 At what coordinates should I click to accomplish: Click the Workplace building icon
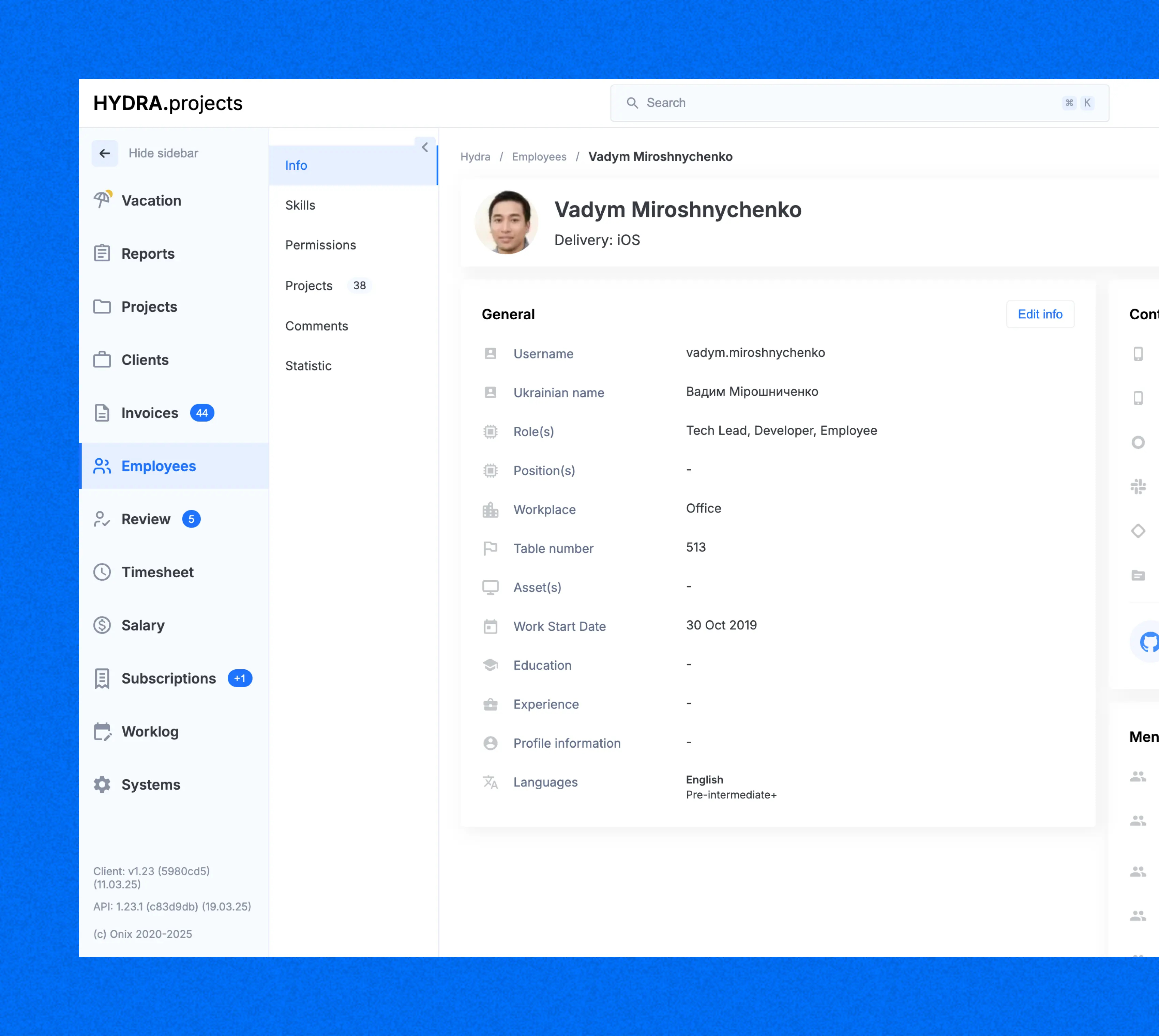(x=490, y=509)
